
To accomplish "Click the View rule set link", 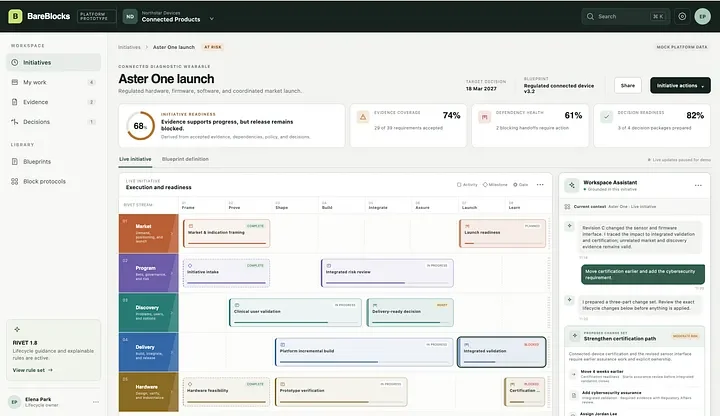I will click(x=33, y=370).
